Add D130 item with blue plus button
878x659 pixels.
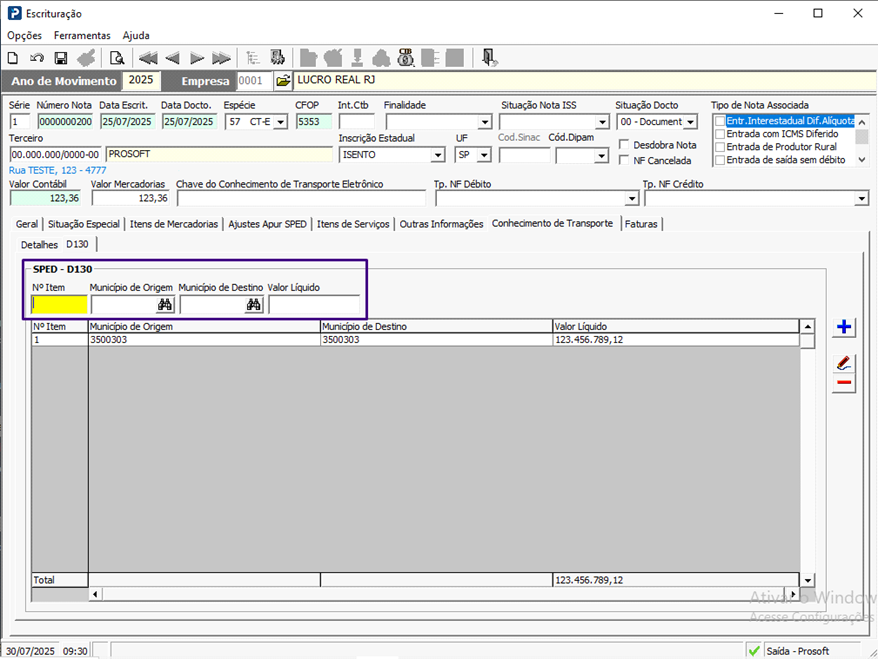coord(844,327)
